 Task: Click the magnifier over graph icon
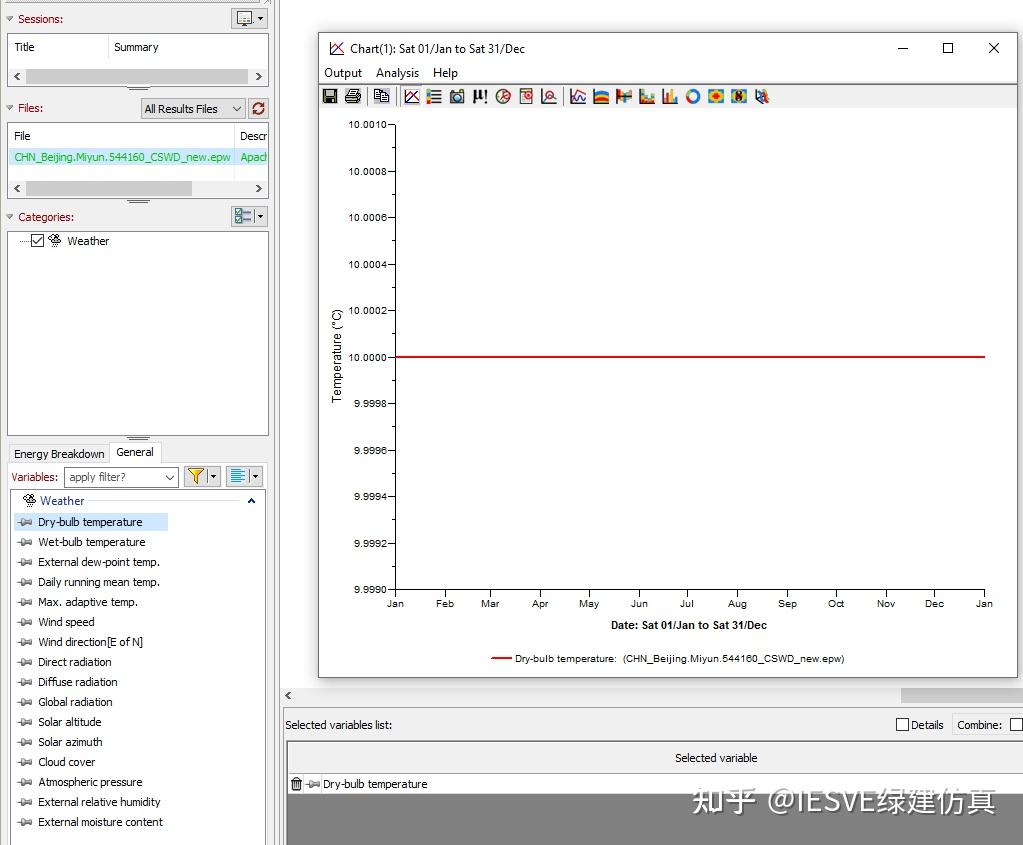pyautogui.click(x=549, y=97)
